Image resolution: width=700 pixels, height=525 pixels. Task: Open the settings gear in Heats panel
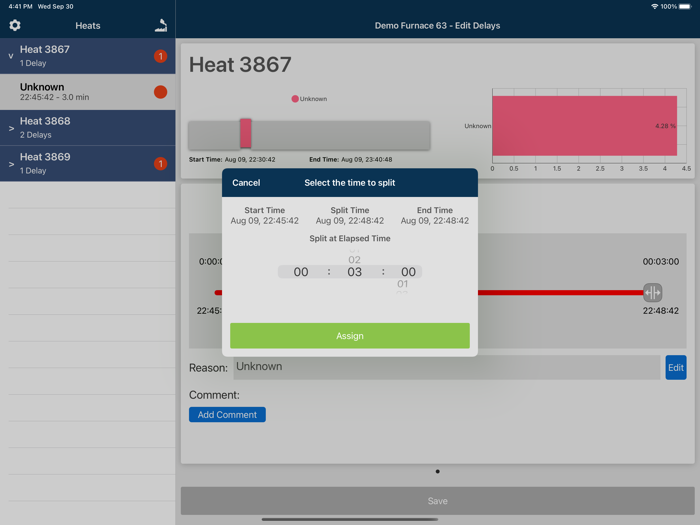tap(15, 25)
